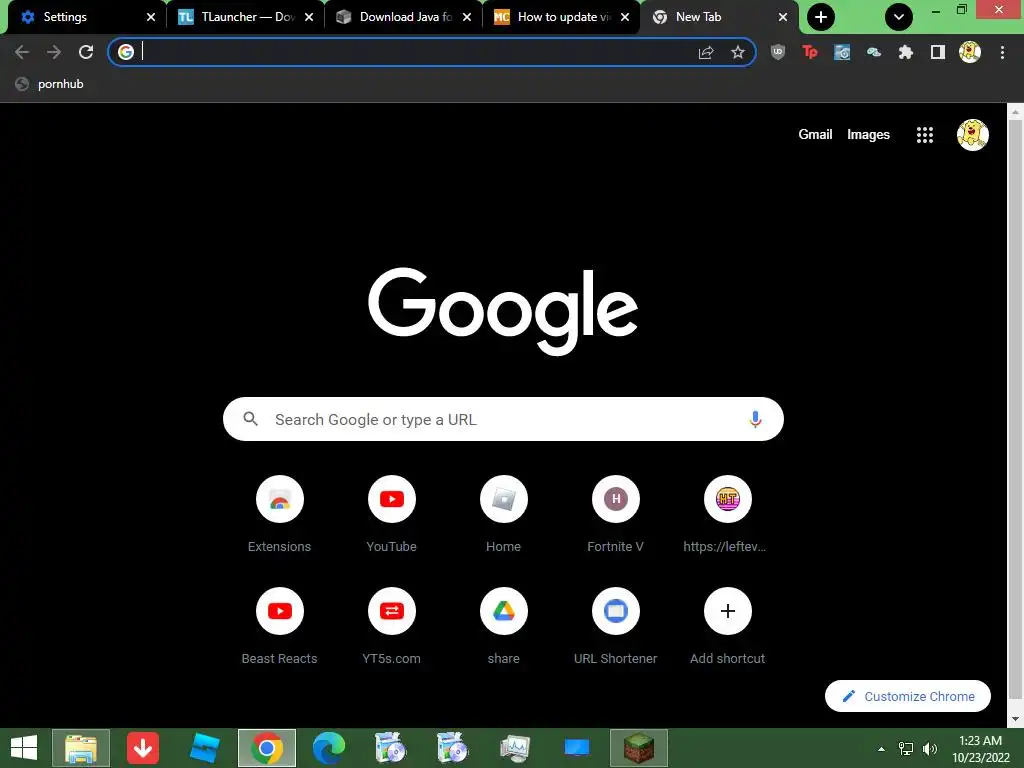Open the Beast Reacts shortcut tile
Viewport: 1024px width, 768px height.
280,627
